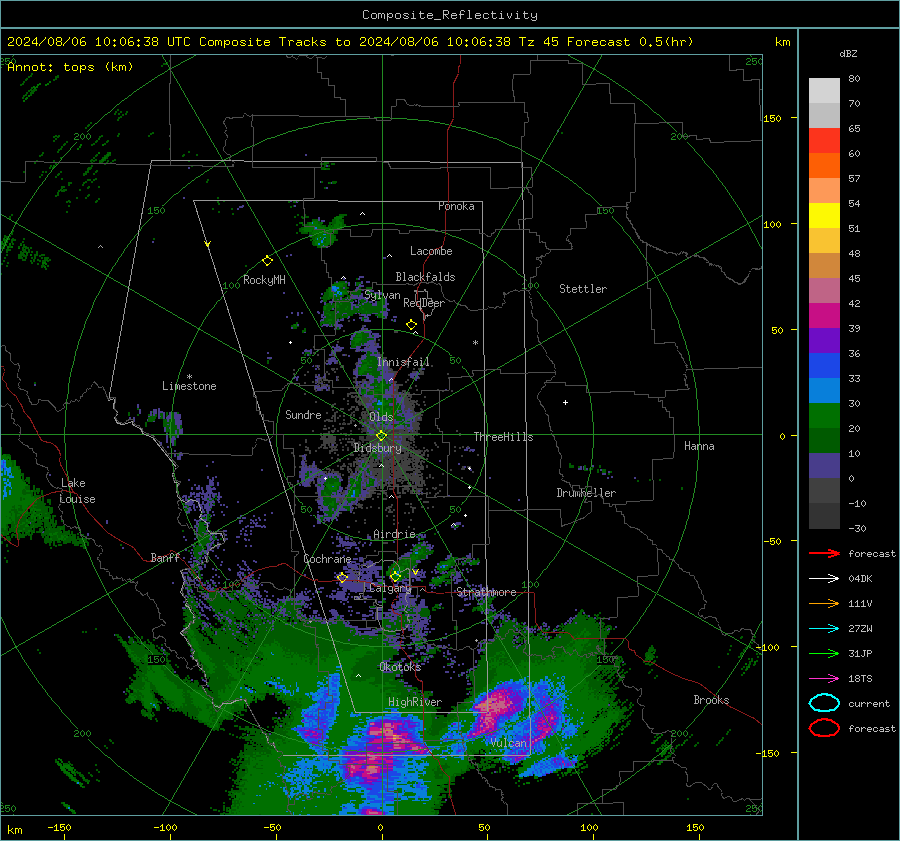The image size is (900, 841).
Task: Select the red swatch in dBZ scale
Action: (824, 140)
